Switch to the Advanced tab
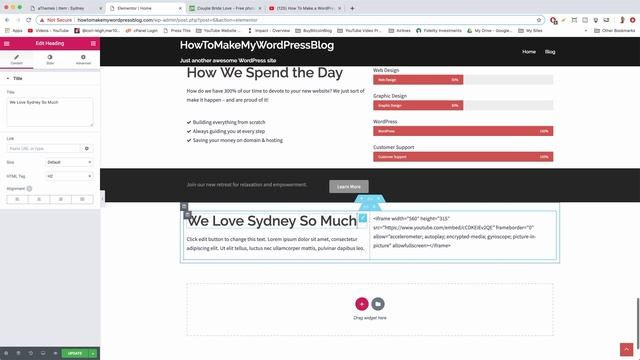640x360 pixels. coord(83,60)
